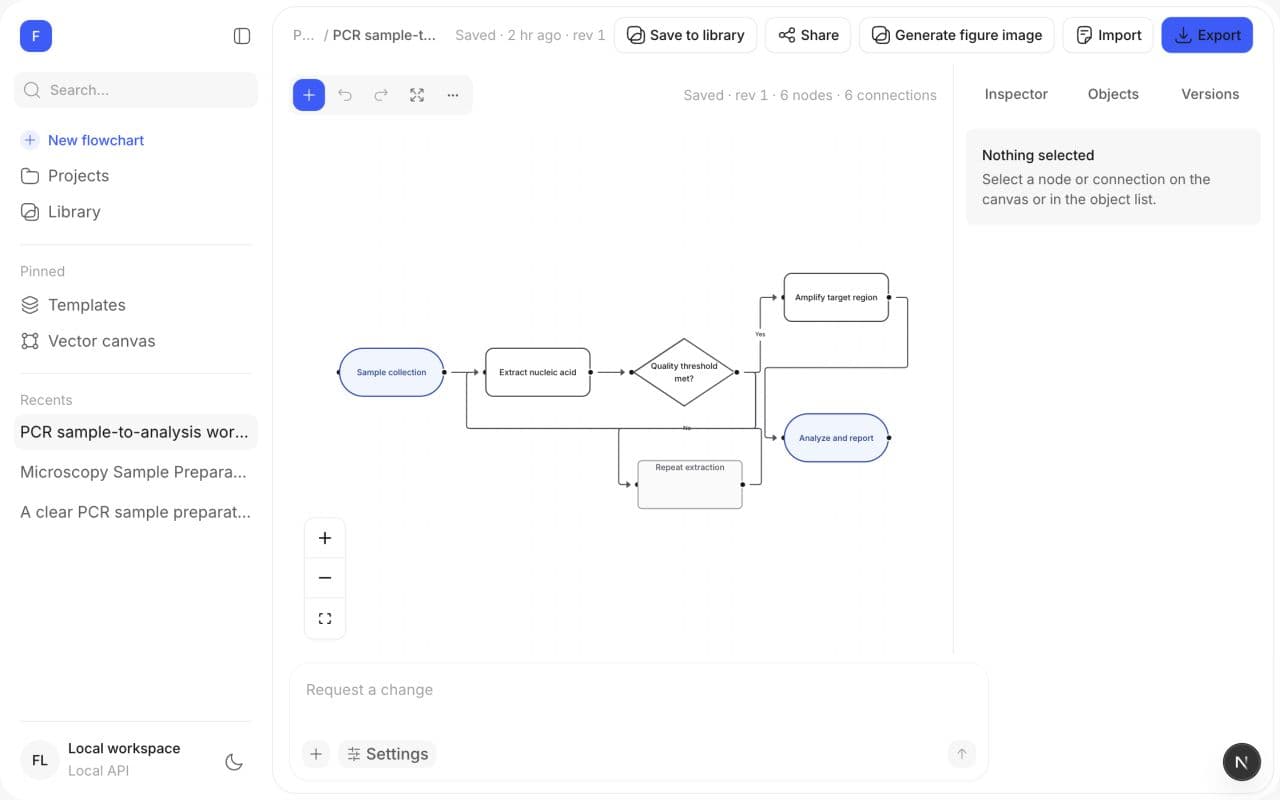Send the change request arrow

point(961,754)
